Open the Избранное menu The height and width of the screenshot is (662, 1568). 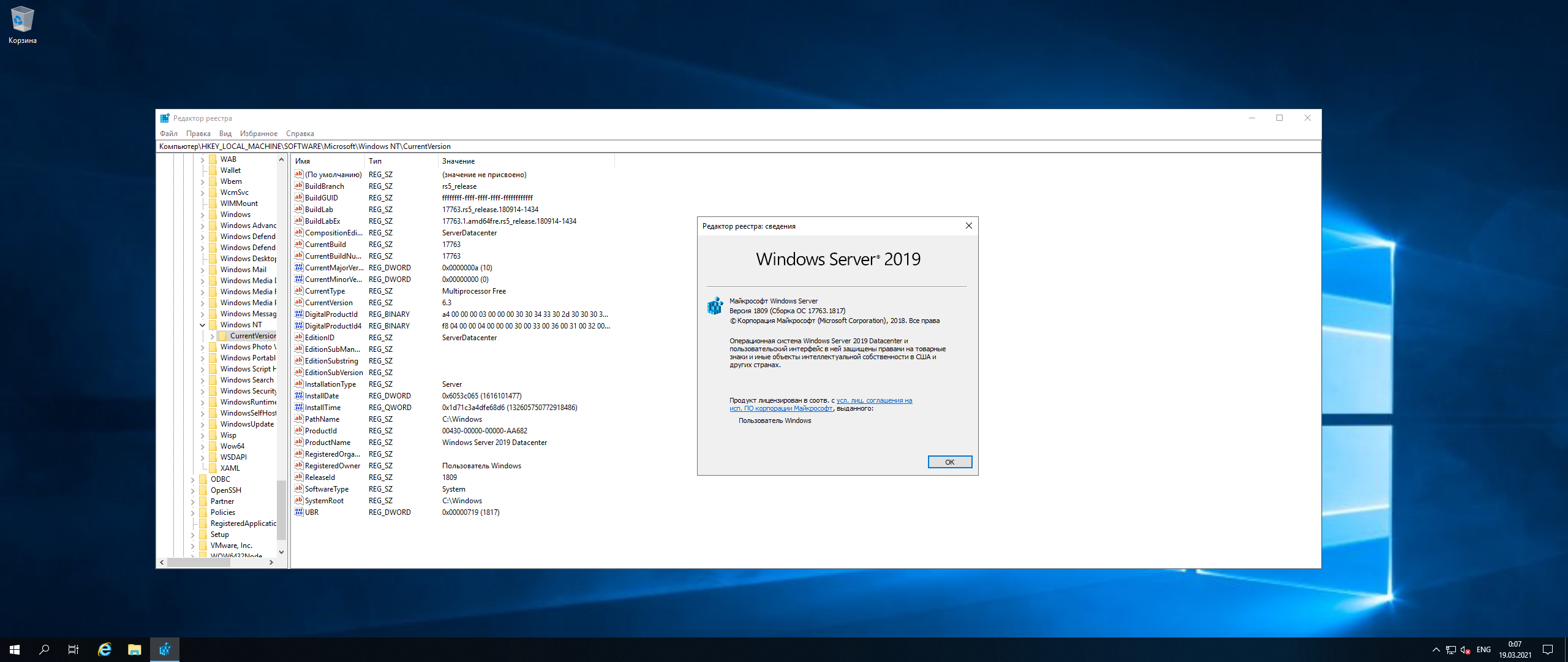[x=258, y=134]
